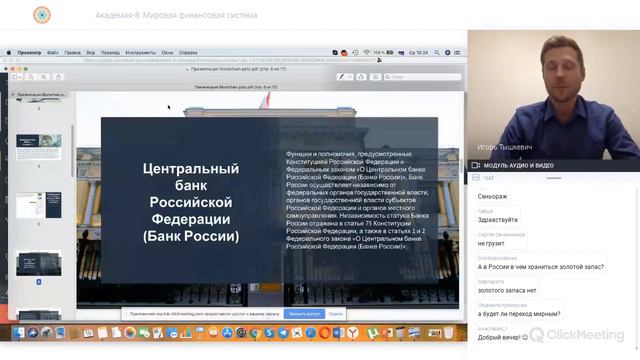Image resolution: width=640 pixels, height=360 pixels.
Task: Open Spotlight search in the menu bar
Action: [437, 53]
